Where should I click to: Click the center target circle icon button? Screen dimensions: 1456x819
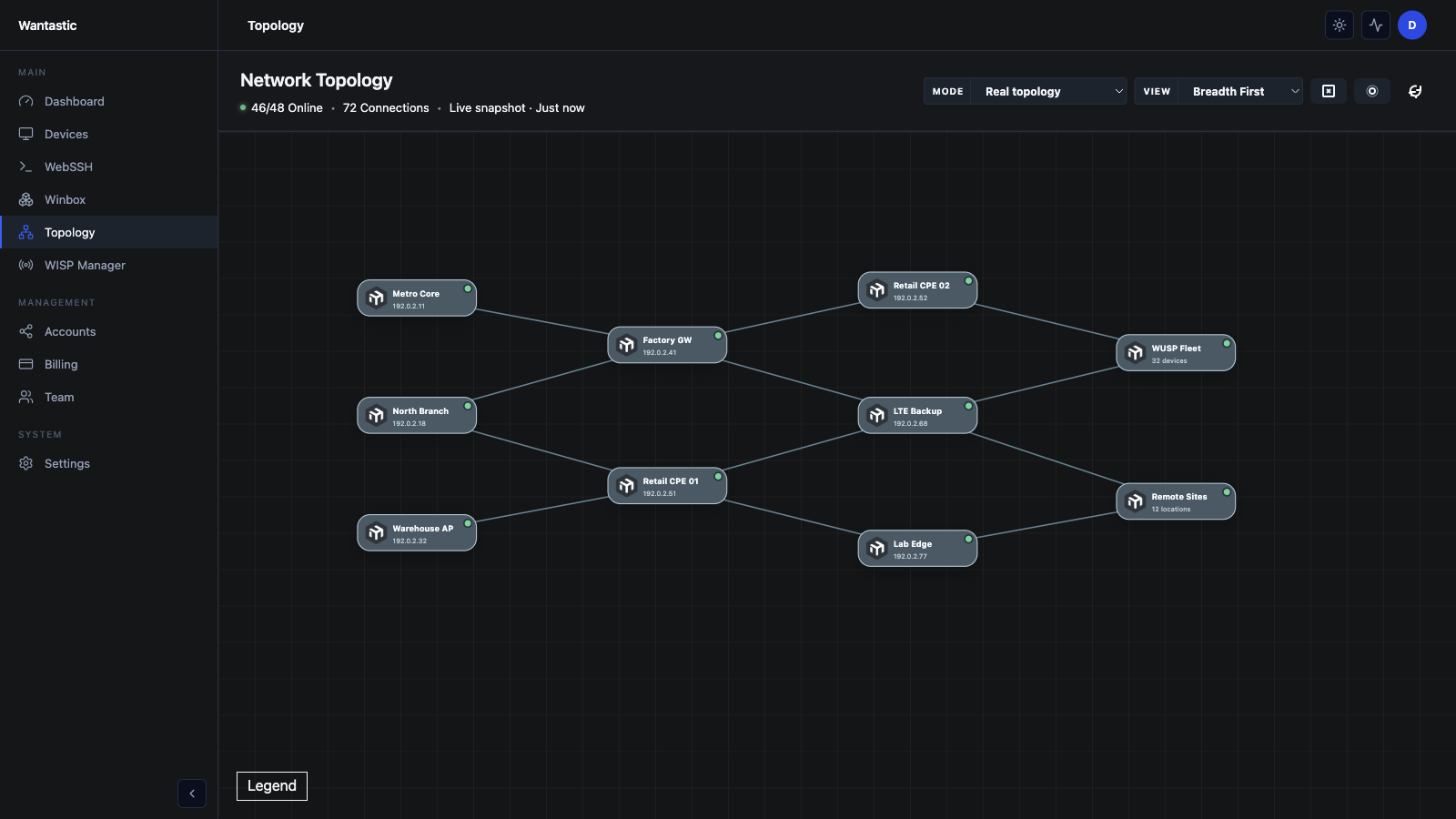point(1372,91)
